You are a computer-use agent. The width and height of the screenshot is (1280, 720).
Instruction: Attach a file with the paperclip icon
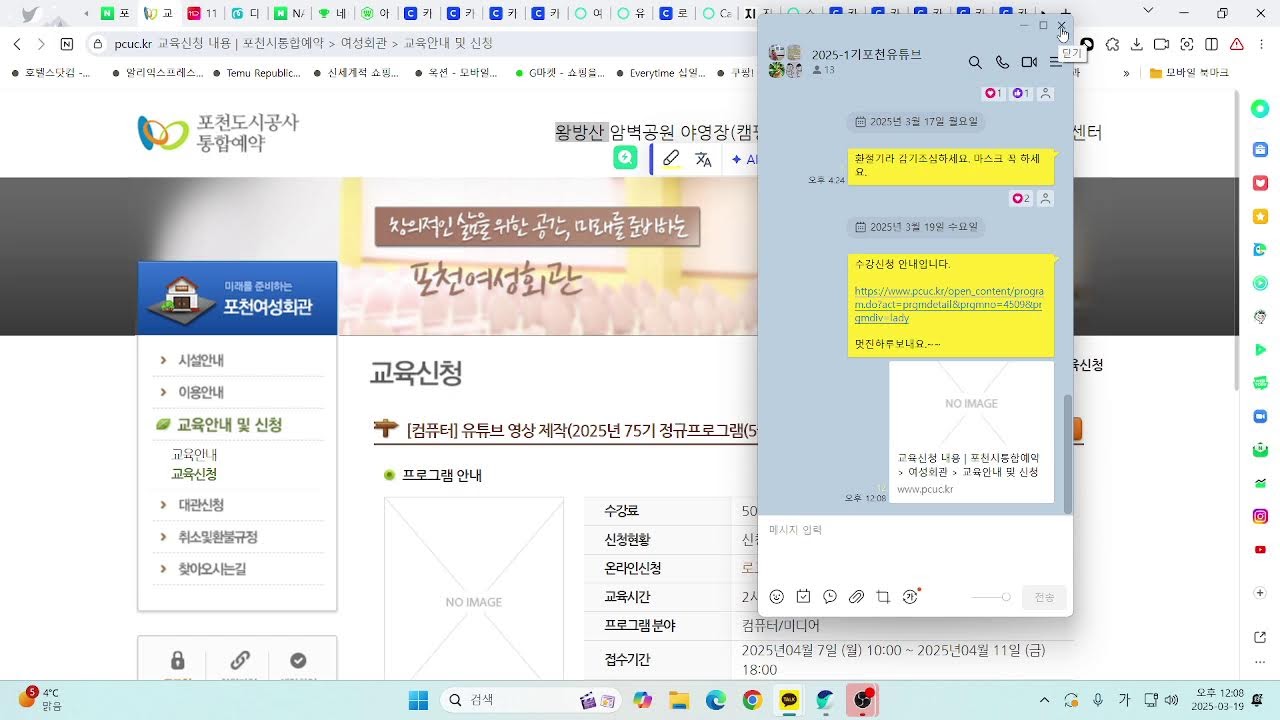point(856,597)
